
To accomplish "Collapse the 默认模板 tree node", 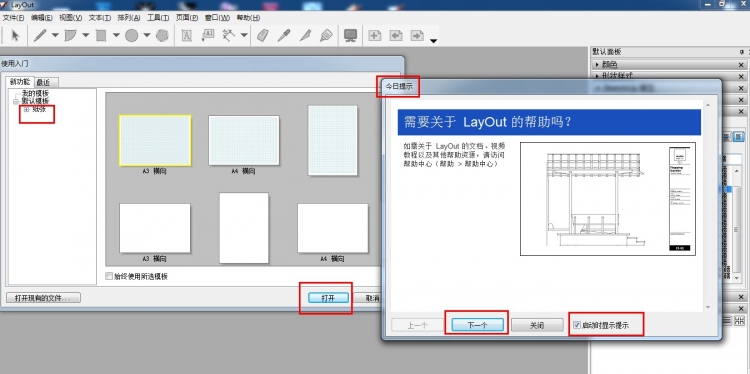I will tap(16, 101).
